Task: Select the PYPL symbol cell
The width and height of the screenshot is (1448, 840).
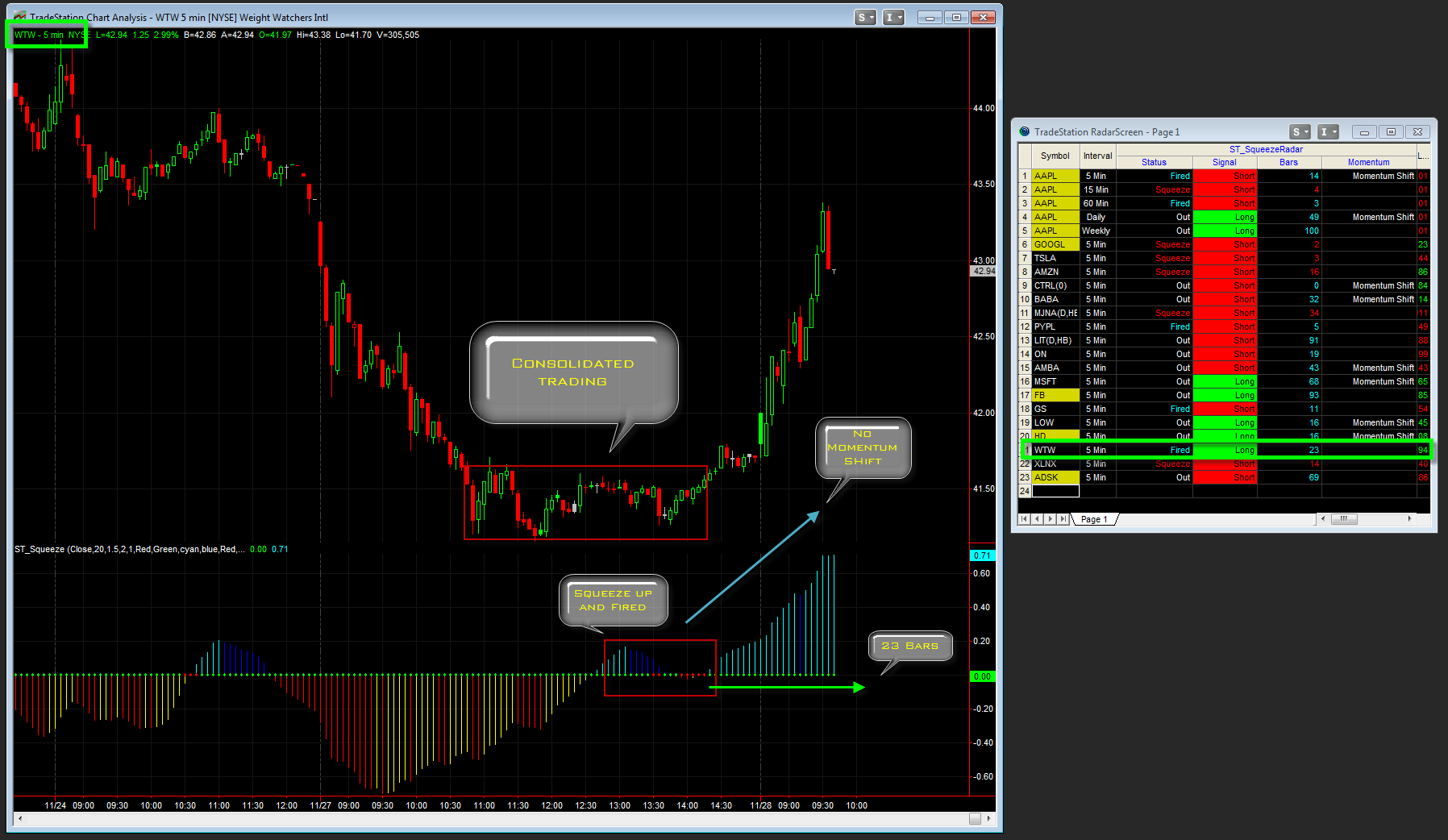Action: tap(1055, 326)
